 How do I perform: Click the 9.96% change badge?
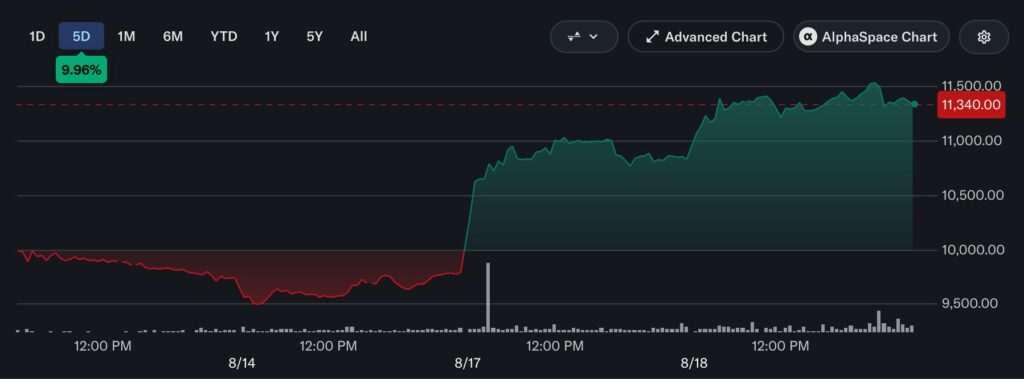(82, 70)
